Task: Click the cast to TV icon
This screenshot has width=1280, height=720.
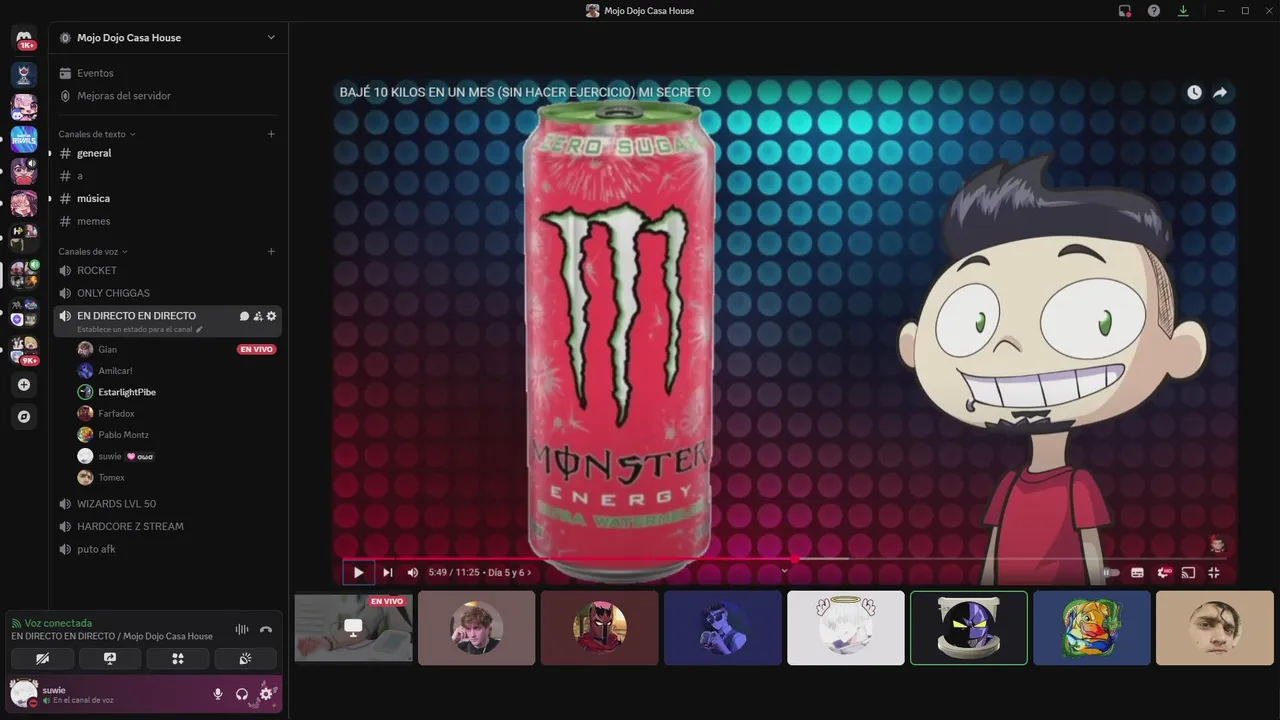Action: click(x=1189, y=572)
